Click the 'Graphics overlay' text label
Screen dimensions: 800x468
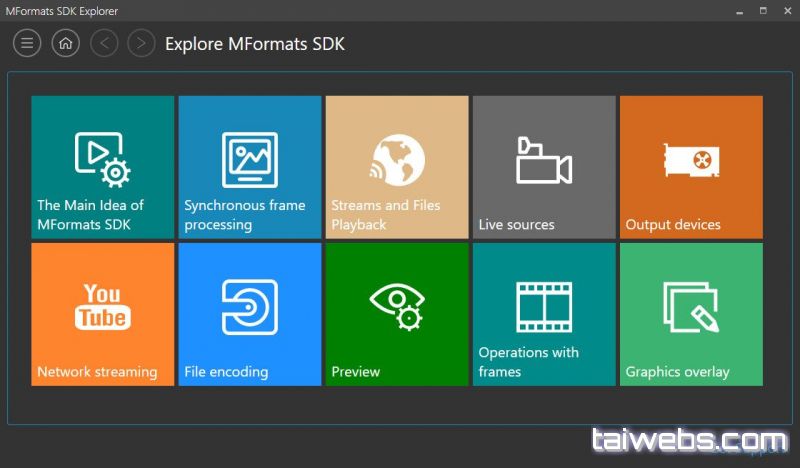[677, 372]
